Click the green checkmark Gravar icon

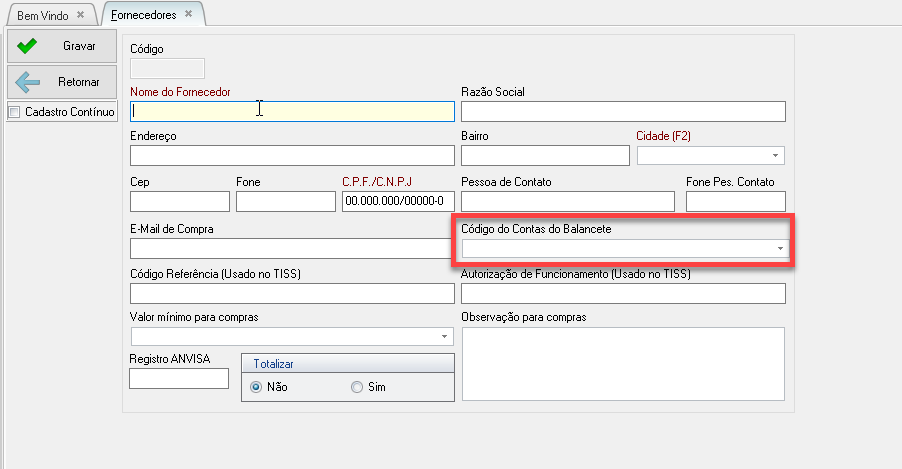pyautogui.click(x=27, y=46)
